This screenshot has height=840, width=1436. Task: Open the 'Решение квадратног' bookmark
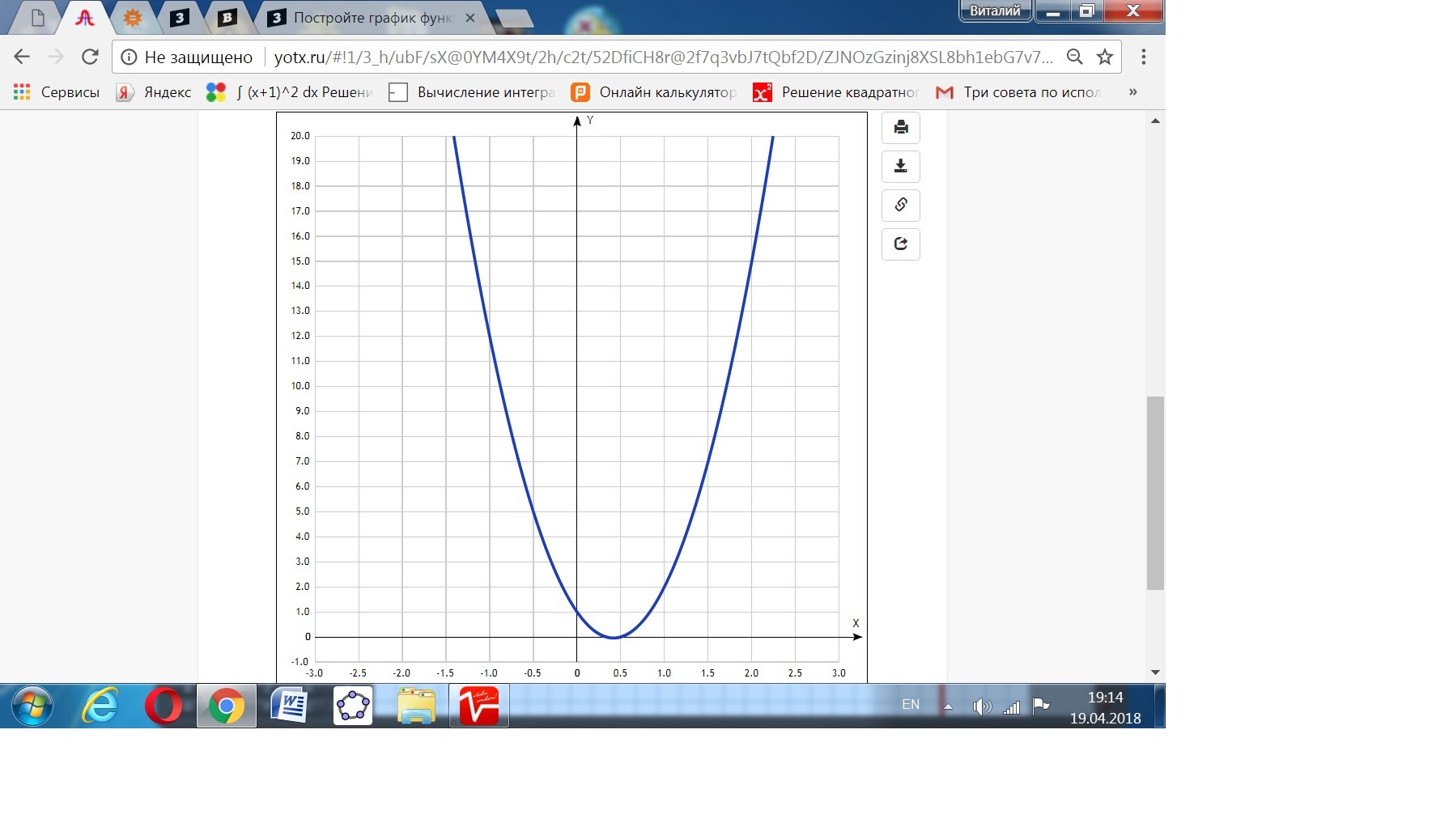(836, 92)
